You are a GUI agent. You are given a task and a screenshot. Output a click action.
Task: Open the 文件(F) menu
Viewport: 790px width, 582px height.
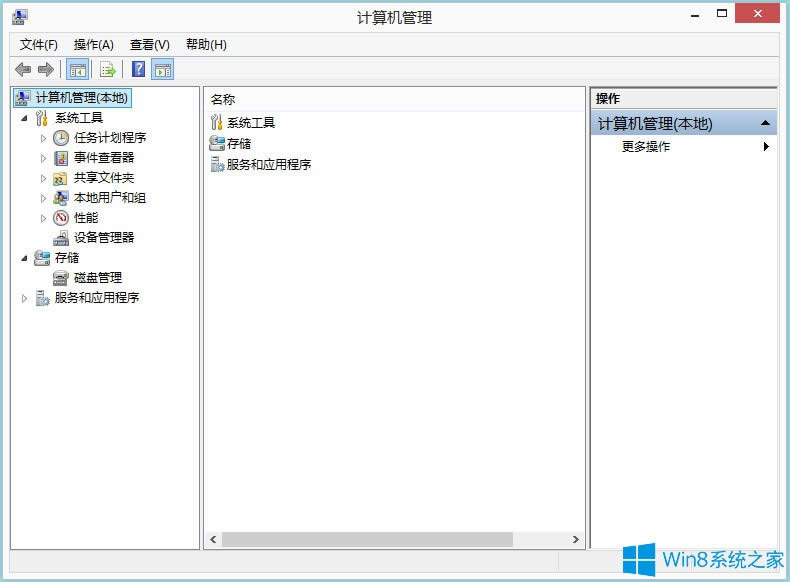(x=39, y=44)
